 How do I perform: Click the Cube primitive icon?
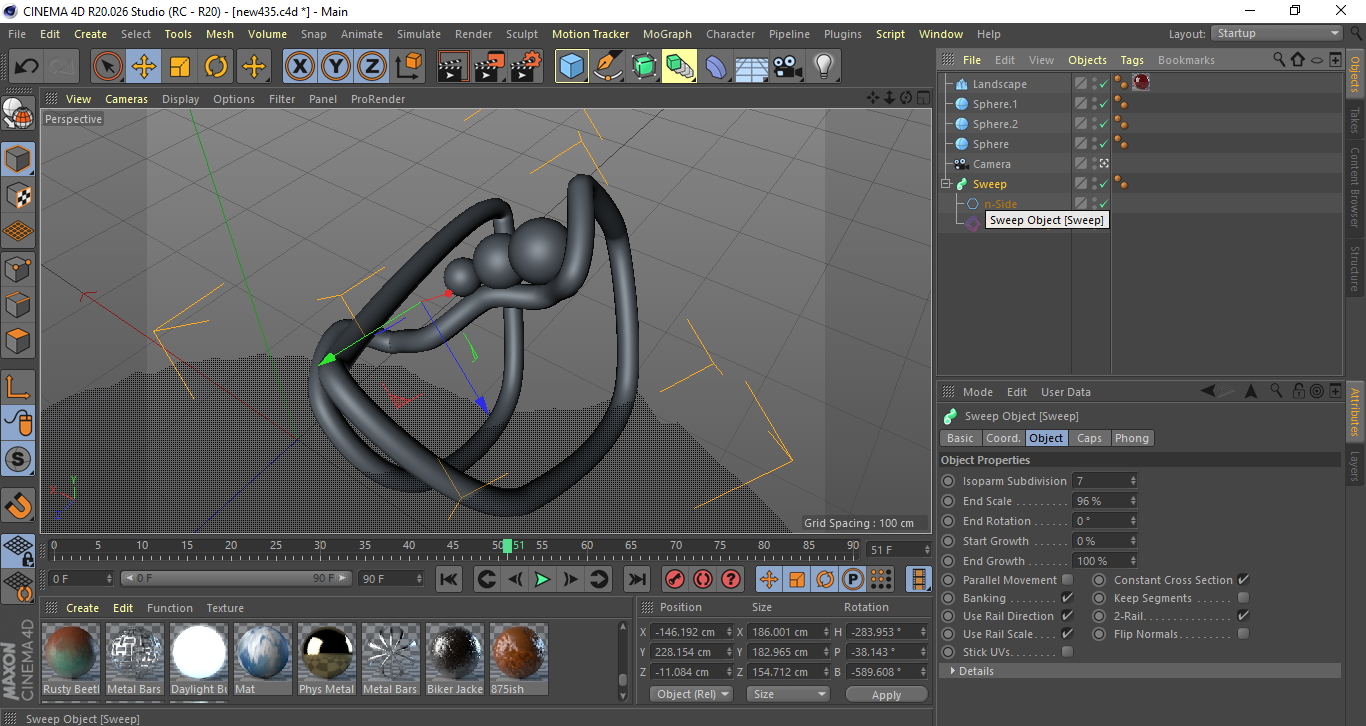(x=572, y=66)
